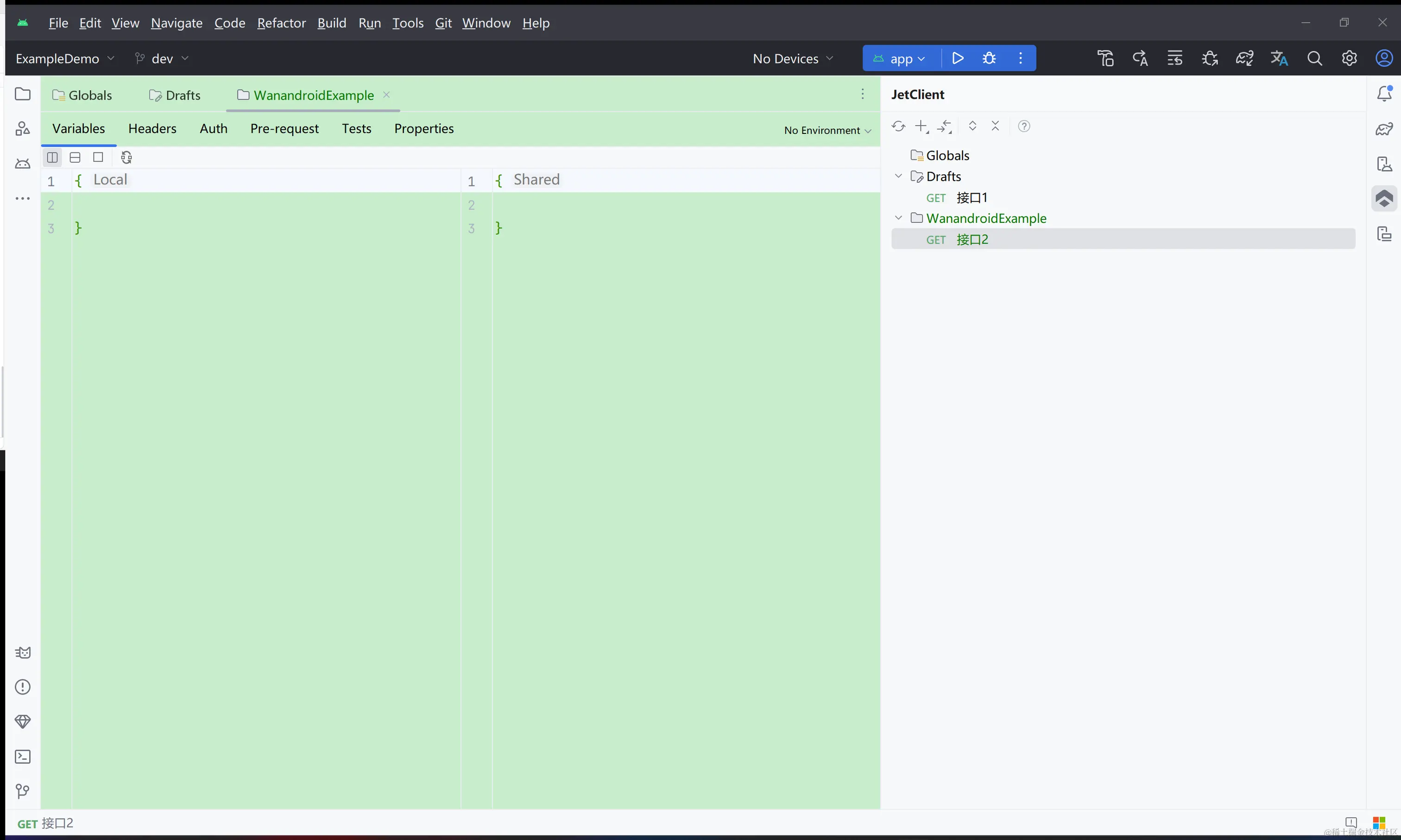The height and width of the screenshot is (840, 1401).
Task: Switch to the Headers tab
Action: [152, 128]
